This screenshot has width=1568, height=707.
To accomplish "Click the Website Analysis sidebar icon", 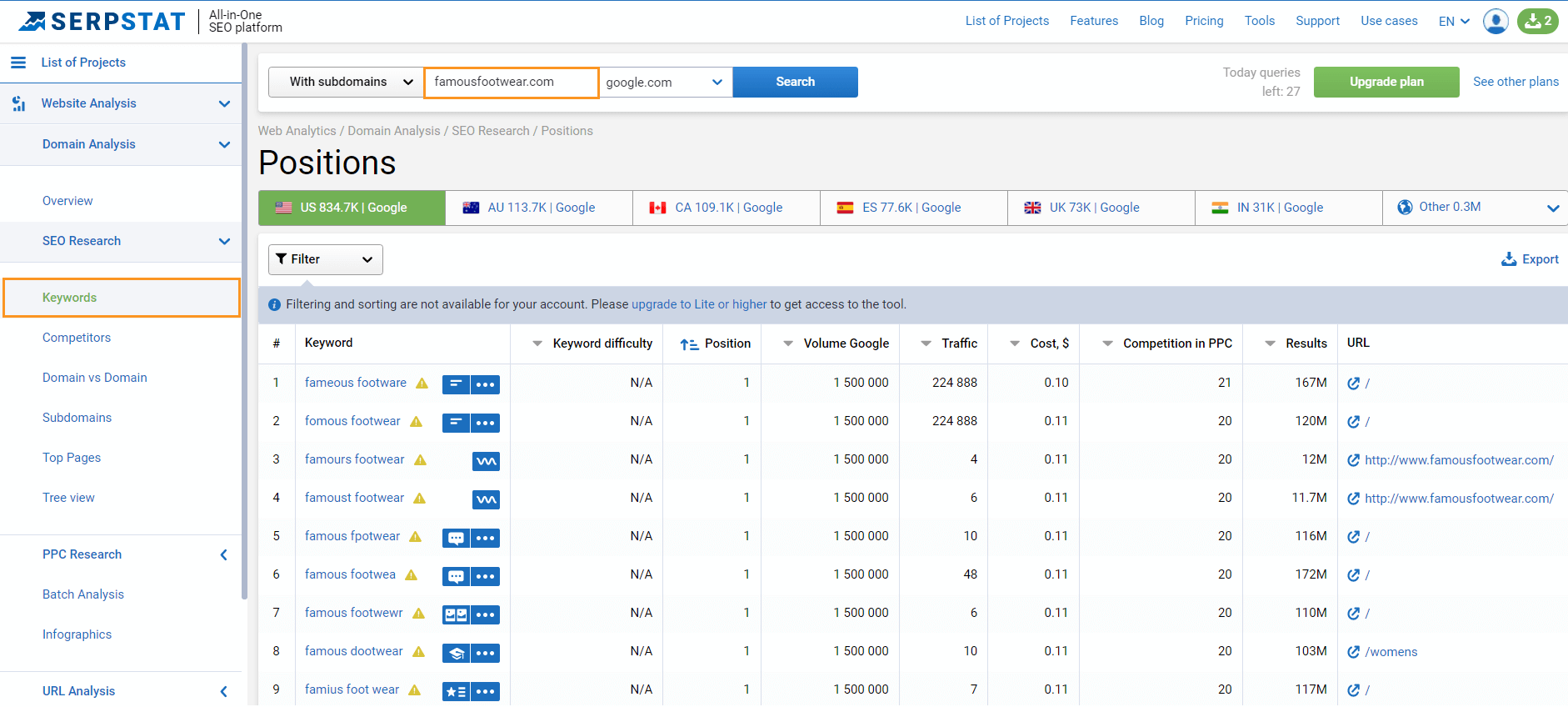I will tap(18, 103).
